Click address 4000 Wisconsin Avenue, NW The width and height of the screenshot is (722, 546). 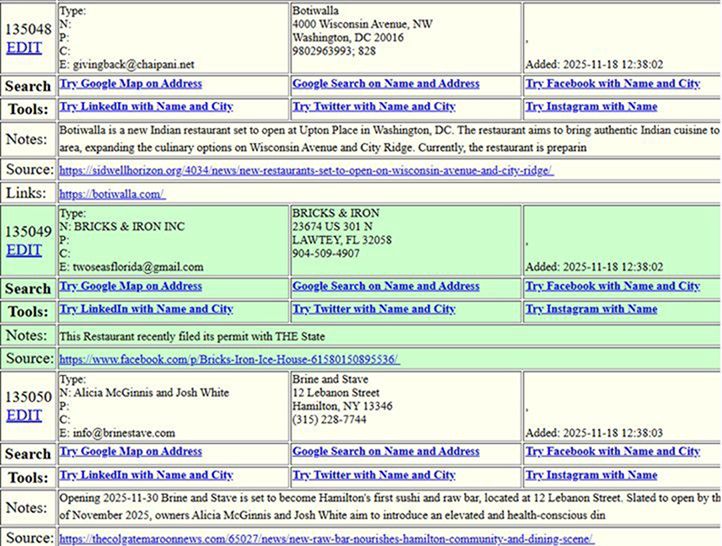[x=362, y=24]
